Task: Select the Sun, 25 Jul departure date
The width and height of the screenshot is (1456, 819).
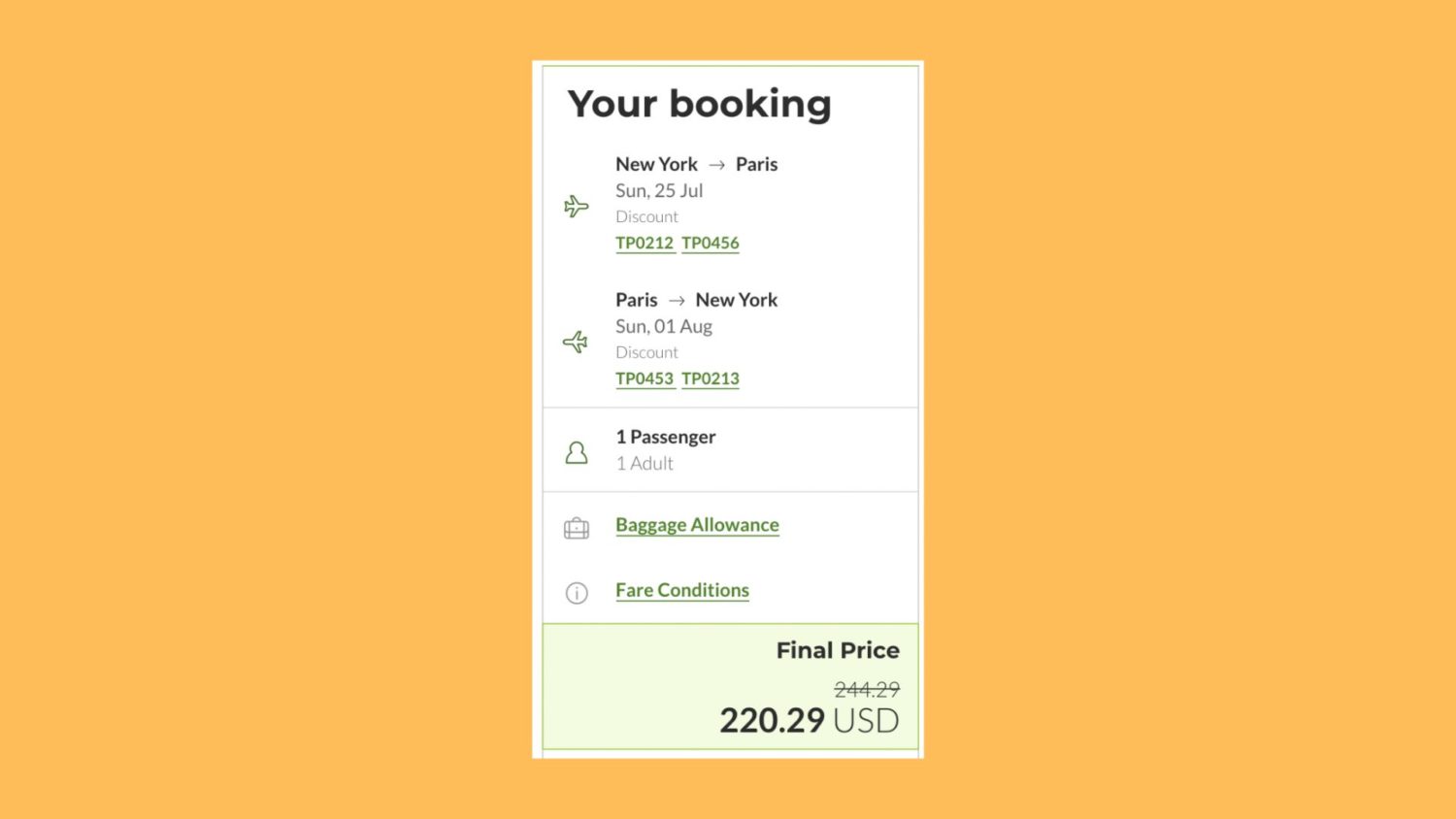Action: coord(659,190)
